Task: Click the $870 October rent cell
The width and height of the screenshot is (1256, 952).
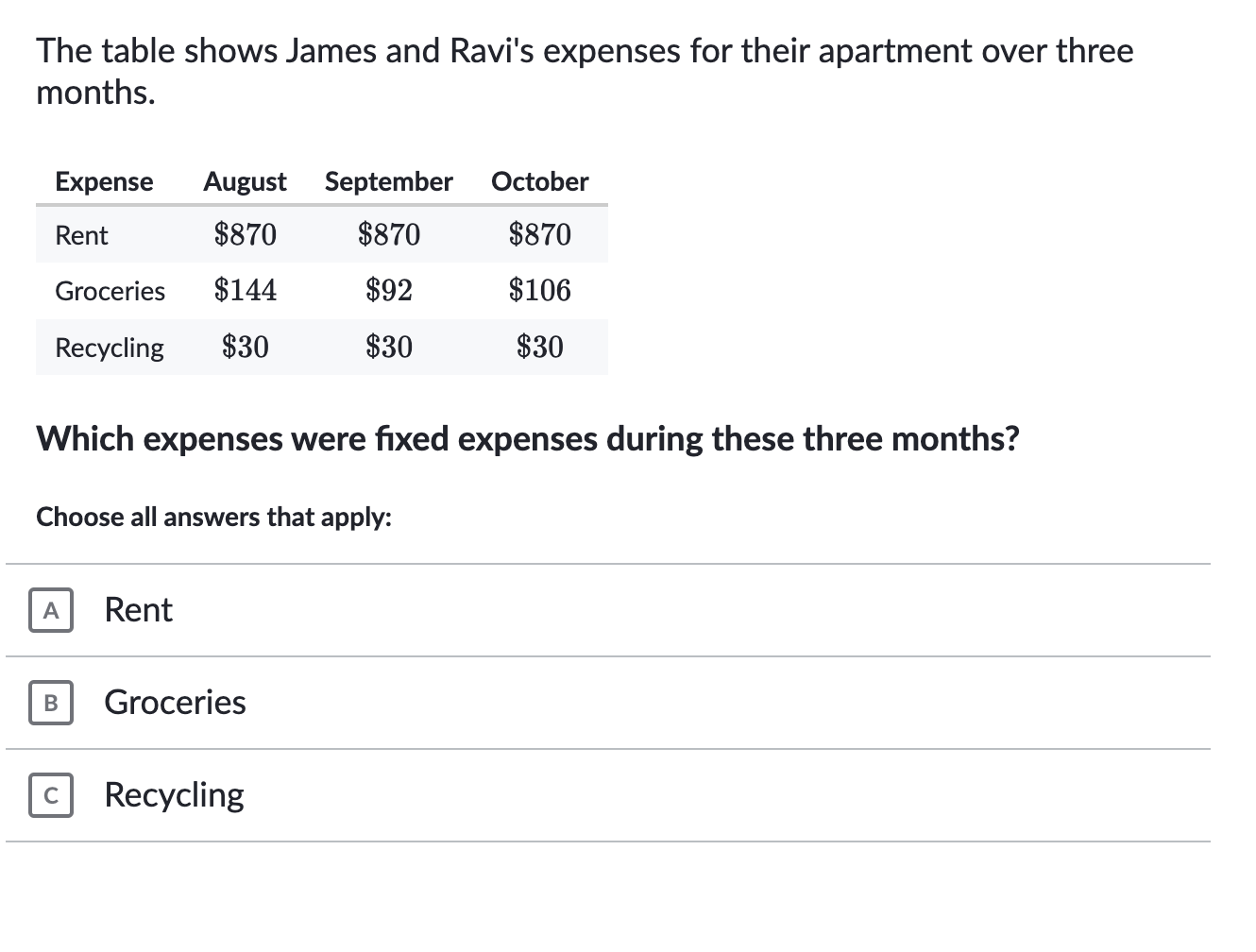Action: (x=540, y=234)
